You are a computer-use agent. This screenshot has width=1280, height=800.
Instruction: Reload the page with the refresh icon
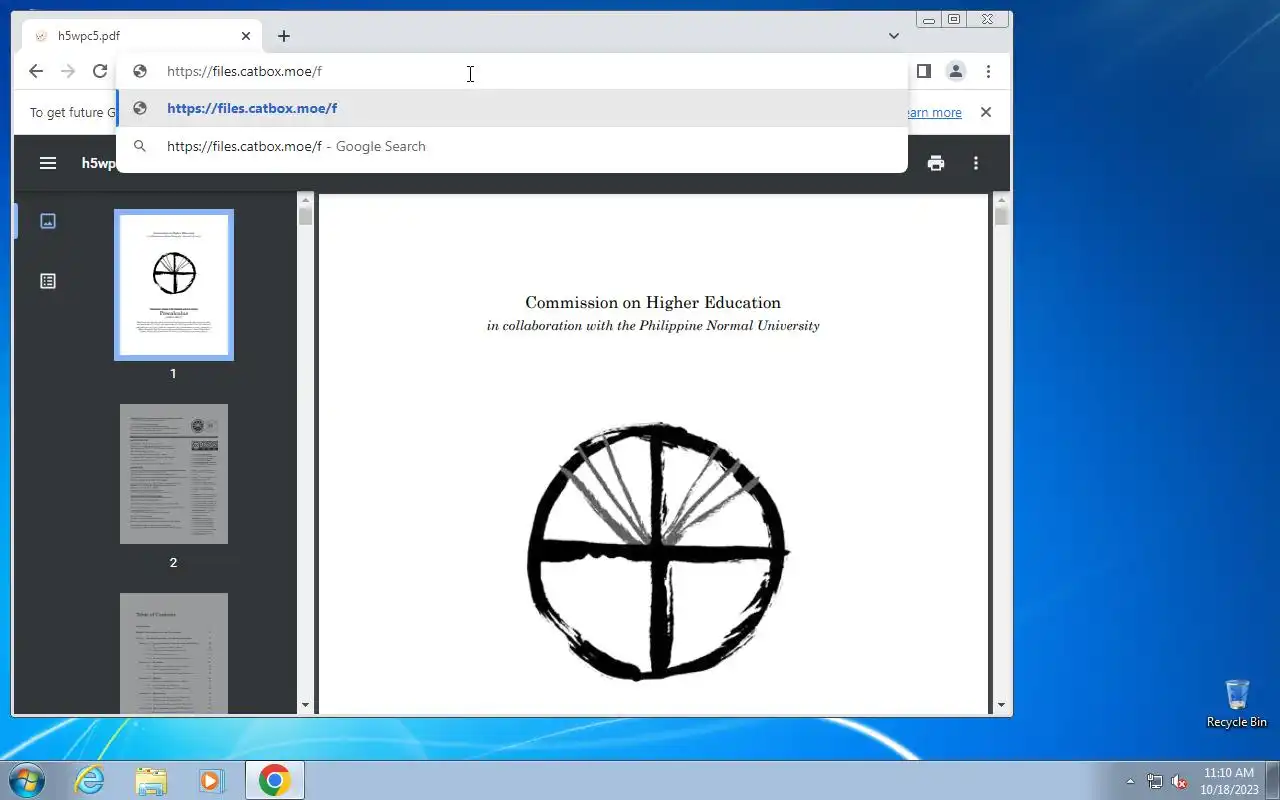click(x=100, y=71)
